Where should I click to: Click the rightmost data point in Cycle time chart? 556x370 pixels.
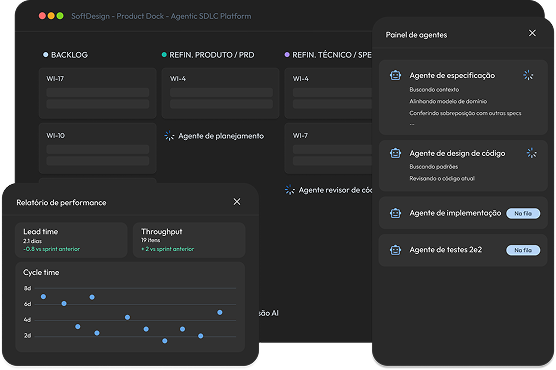[x=220, y=313]
